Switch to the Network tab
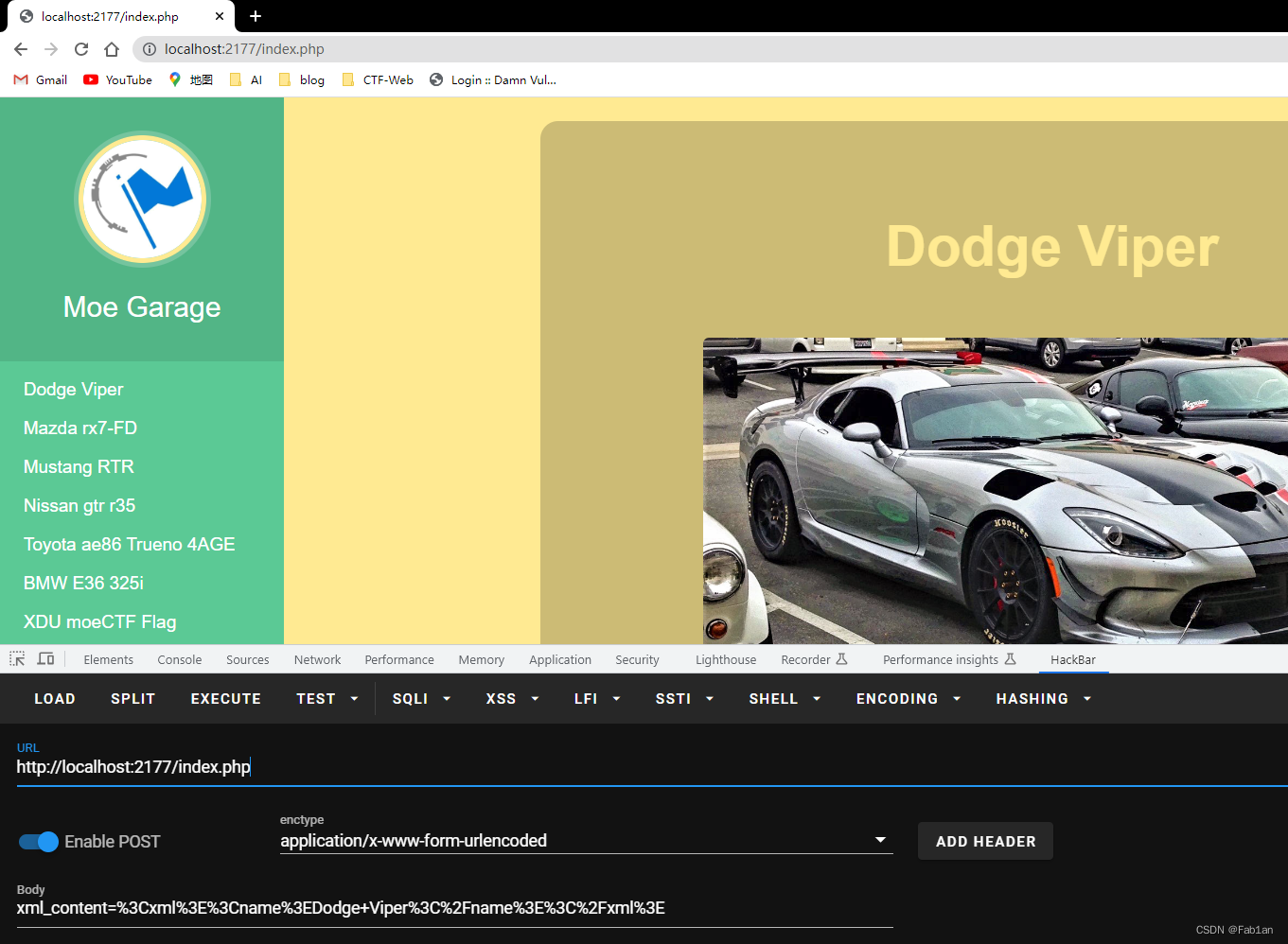1288x944 pixels. click(x=318, y=659)
